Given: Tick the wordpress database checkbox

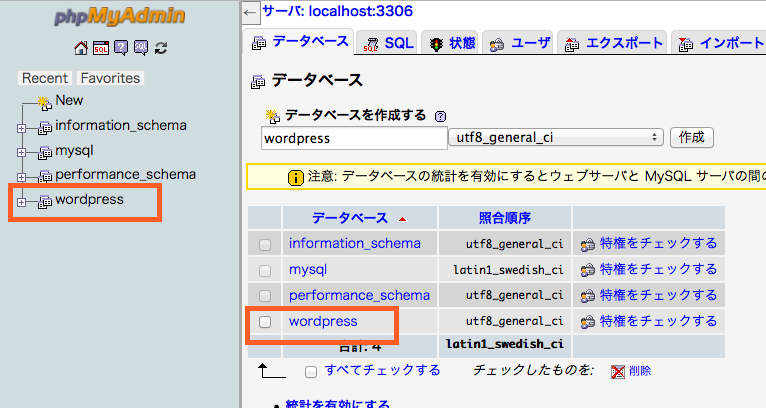Looking at the screenshot, I should click(265, 322).
